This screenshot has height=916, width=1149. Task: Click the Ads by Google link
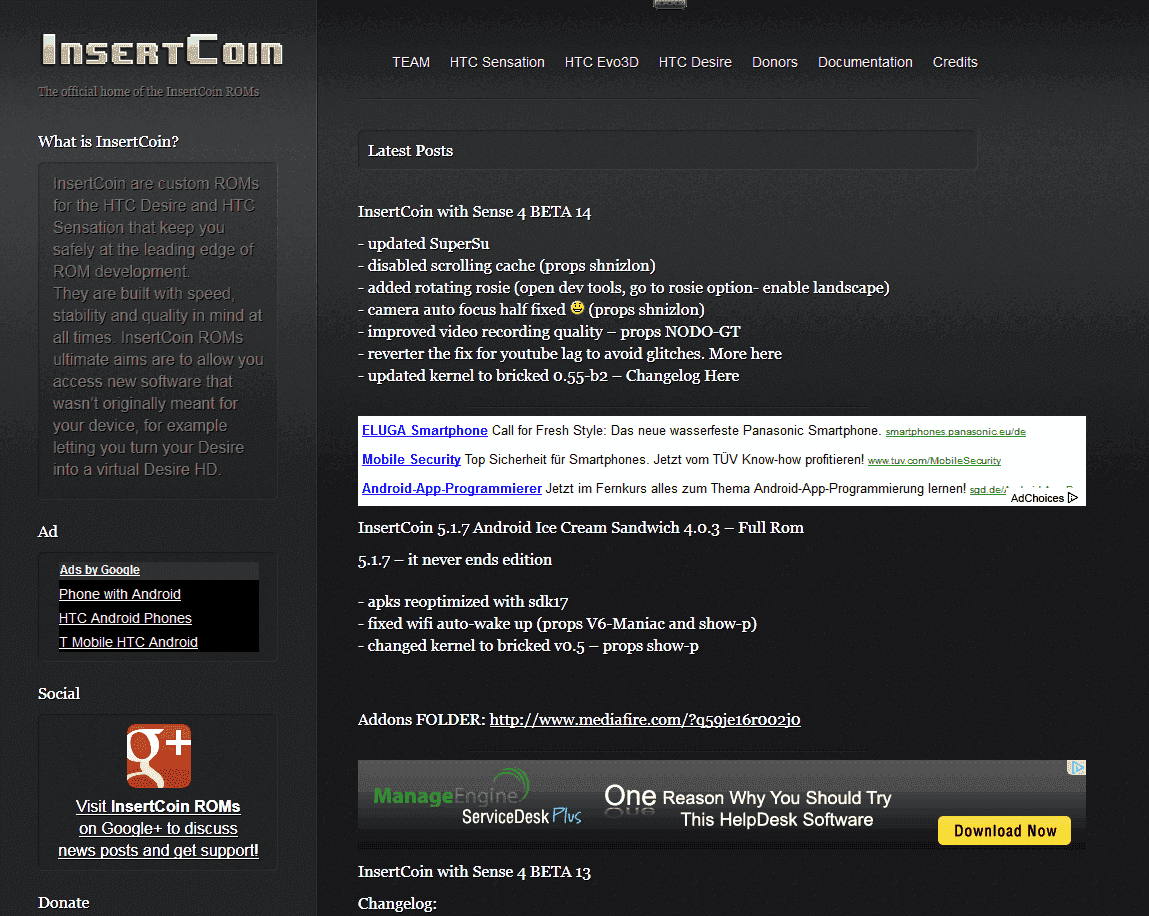tap(100, 569)
